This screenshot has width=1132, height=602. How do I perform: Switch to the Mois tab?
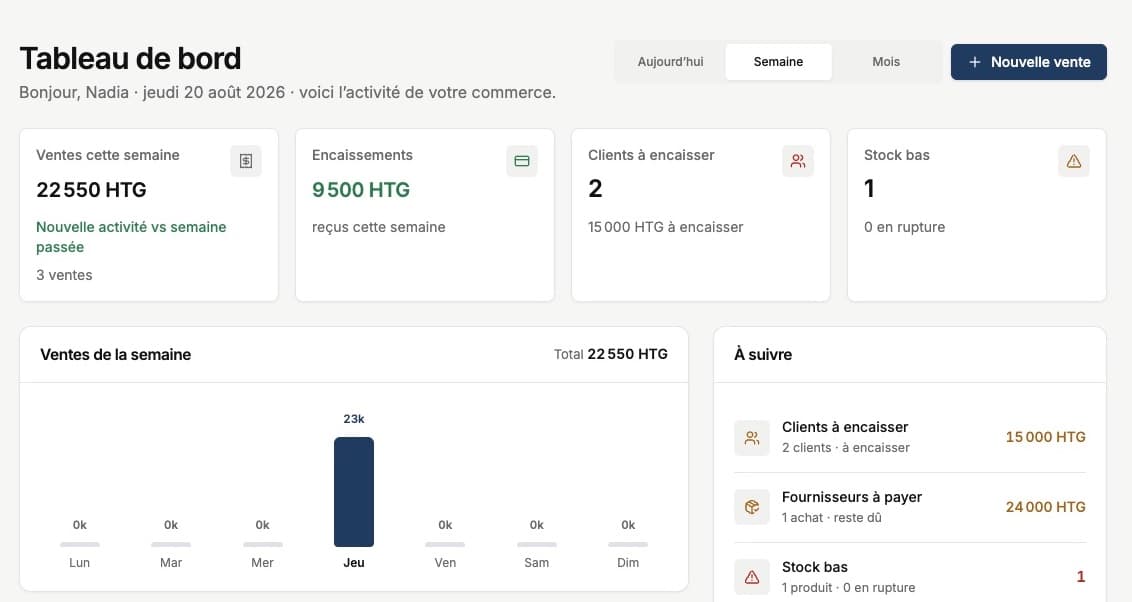pyautogui.click(x=886, y=62)
